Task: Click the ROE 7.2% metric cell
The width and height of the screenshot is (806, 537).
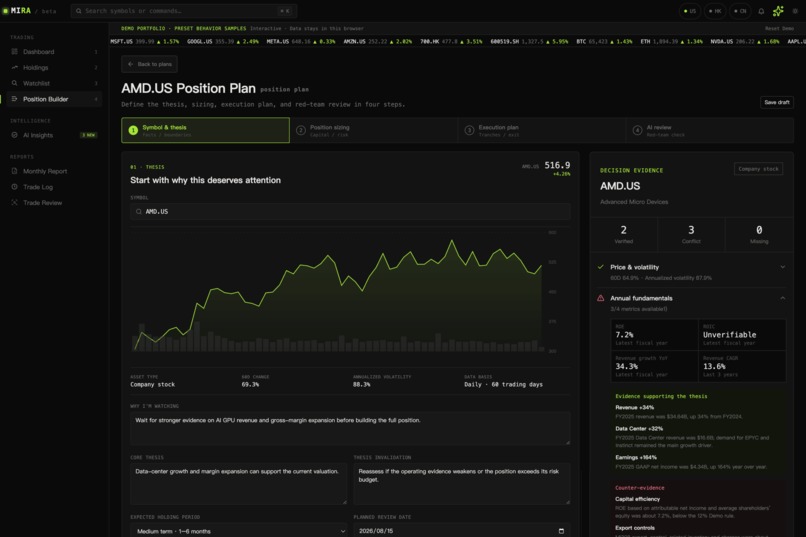Action: click(654, 335)
